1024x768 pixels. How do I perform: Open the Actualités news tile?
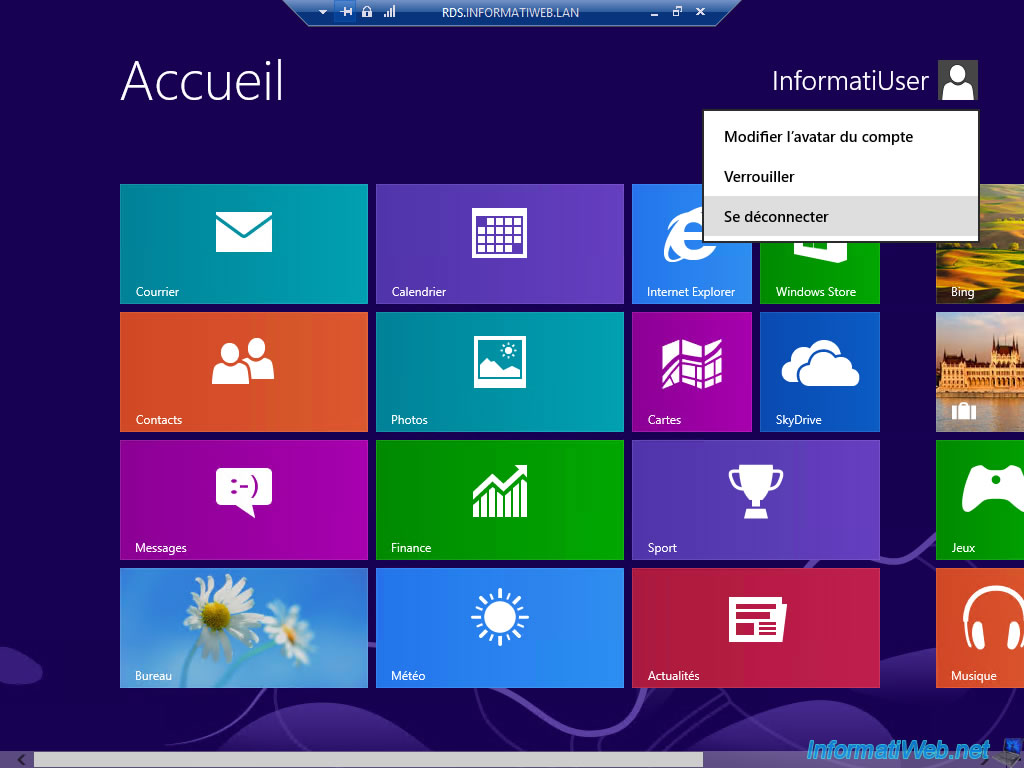[x=756, y=628]
